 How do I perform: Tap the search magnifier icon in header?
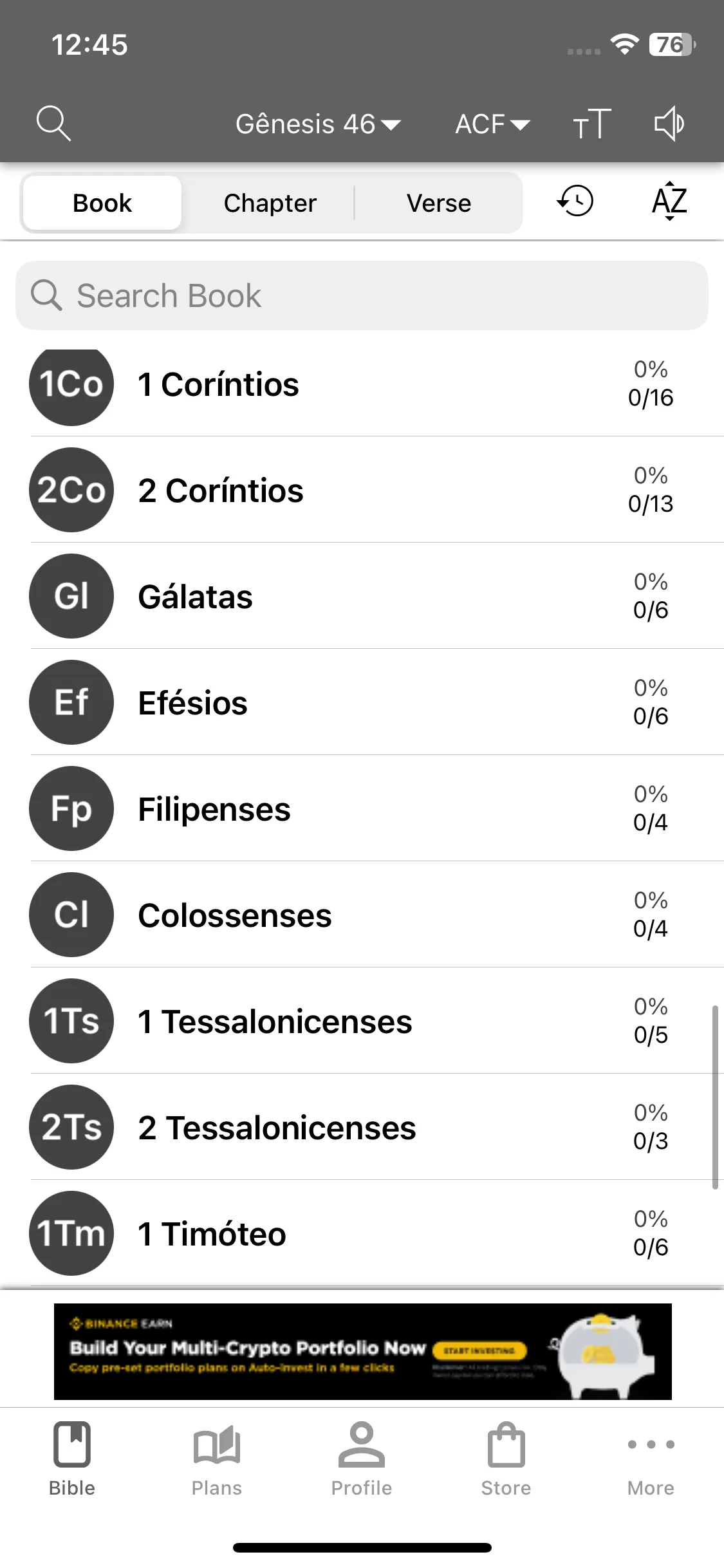coord(53,124)
